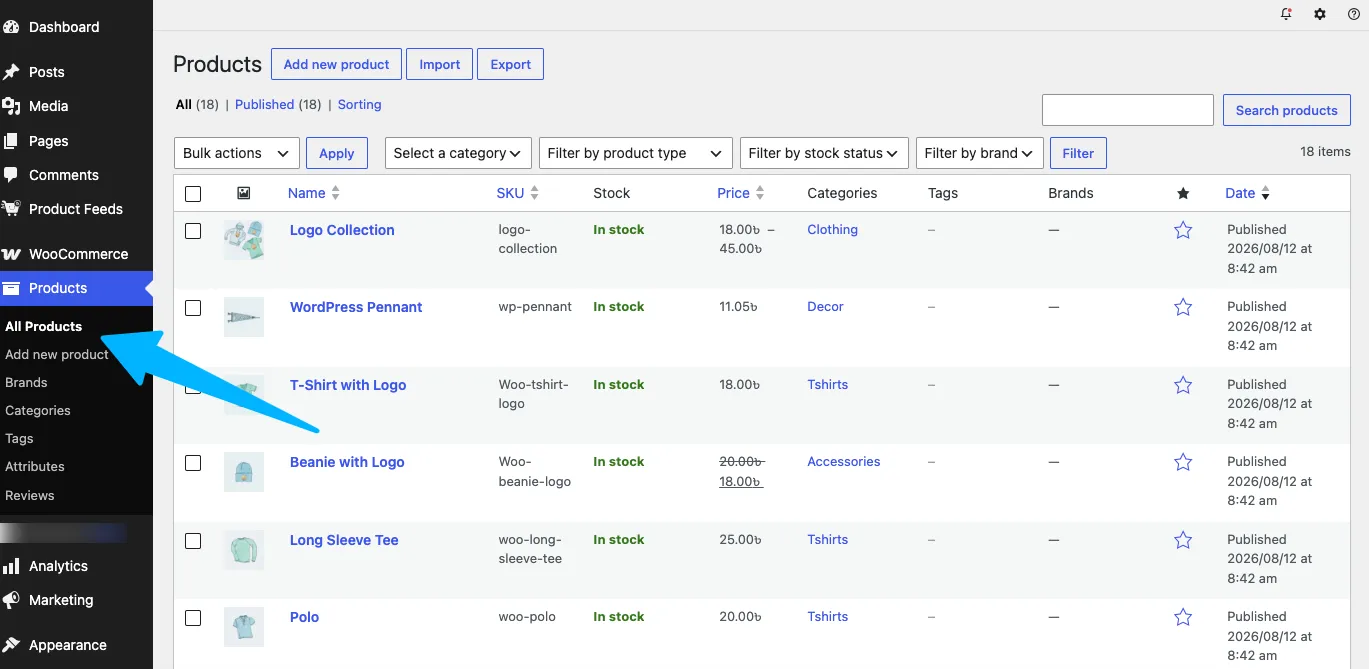Check the Beanie with Logo row checkbox

tap(193, 463)
